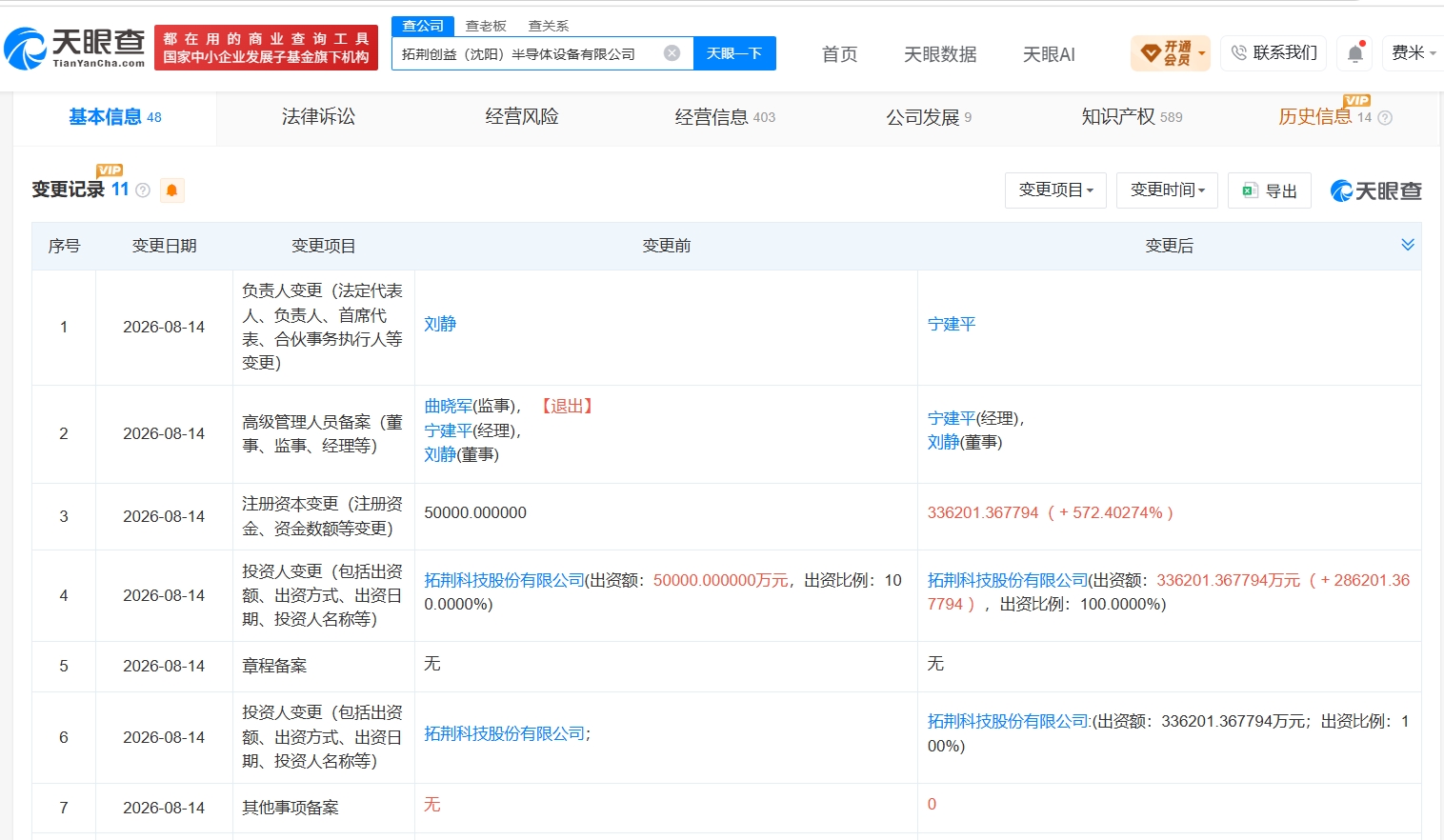This screenshot has width=1444, height=840.
Task: Select the 查关系 search tab
Action: 549,26
